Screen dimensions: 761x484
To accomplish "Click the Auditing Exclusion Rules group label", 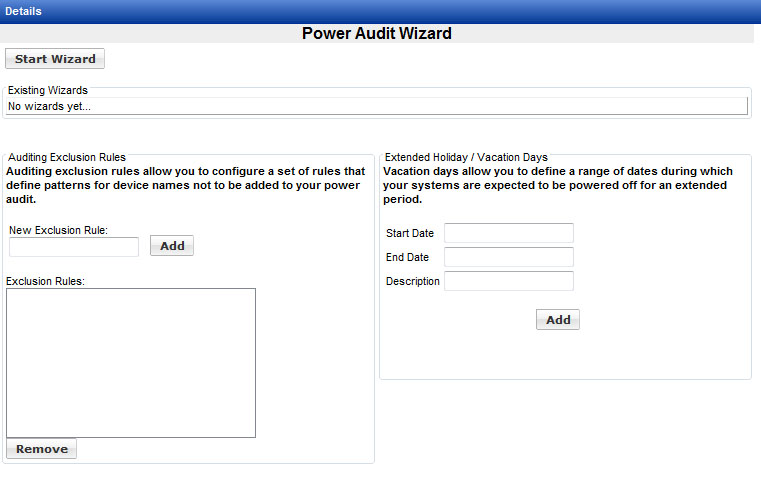I will (x=67, y=157).
